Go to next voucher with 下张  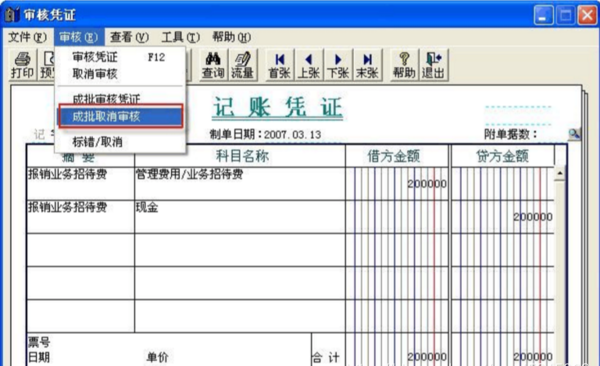pyautogui.click(x=338, y=65)
